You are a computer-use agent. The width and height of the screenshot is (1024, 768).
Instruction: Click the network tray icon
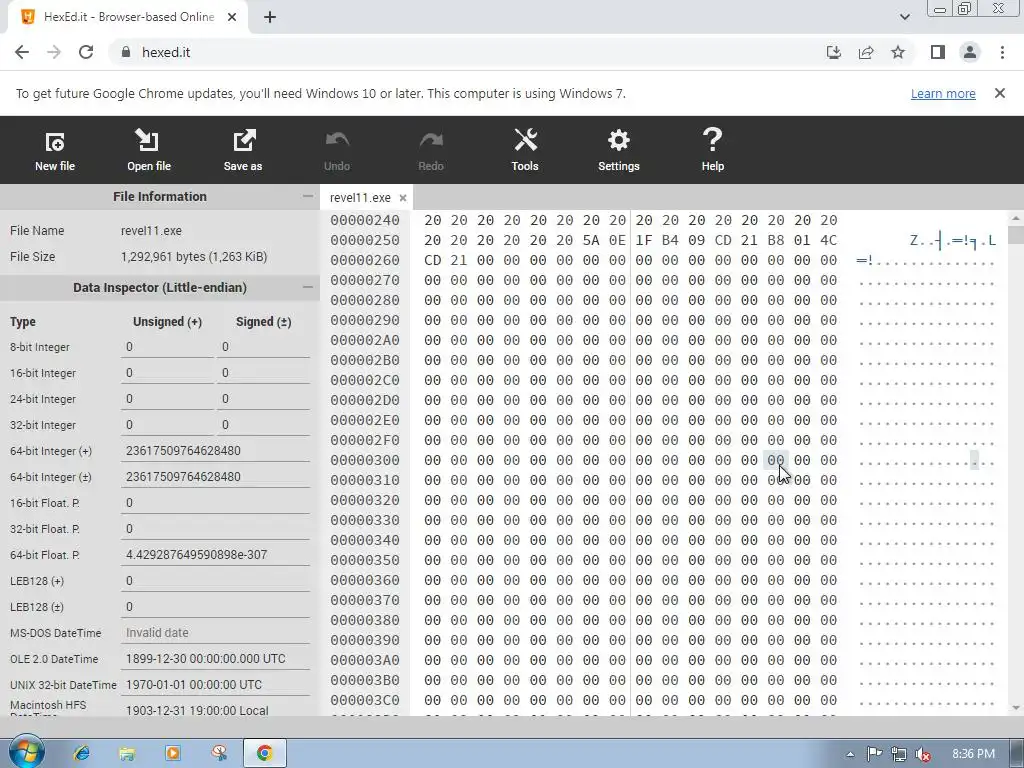pos(899,754)
